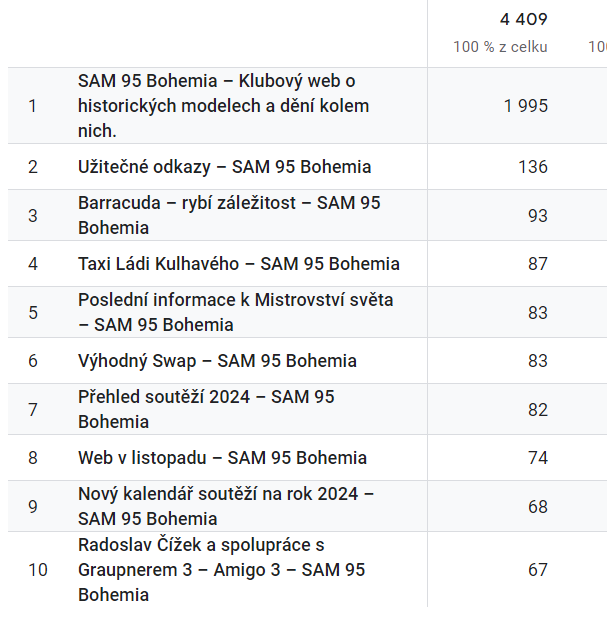Select the Užitečné odkazy page title

coord(225,167)
